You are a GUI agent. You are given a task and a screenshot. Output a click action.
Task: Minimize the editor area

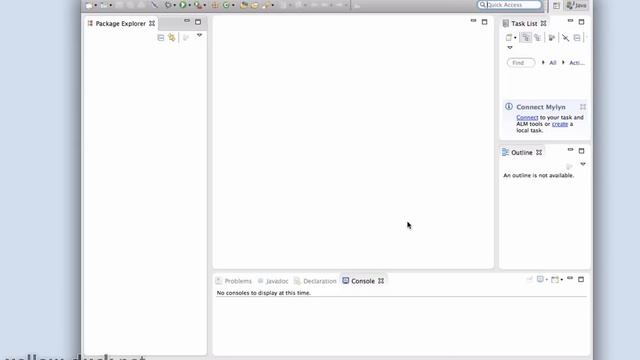click(473, 21)
